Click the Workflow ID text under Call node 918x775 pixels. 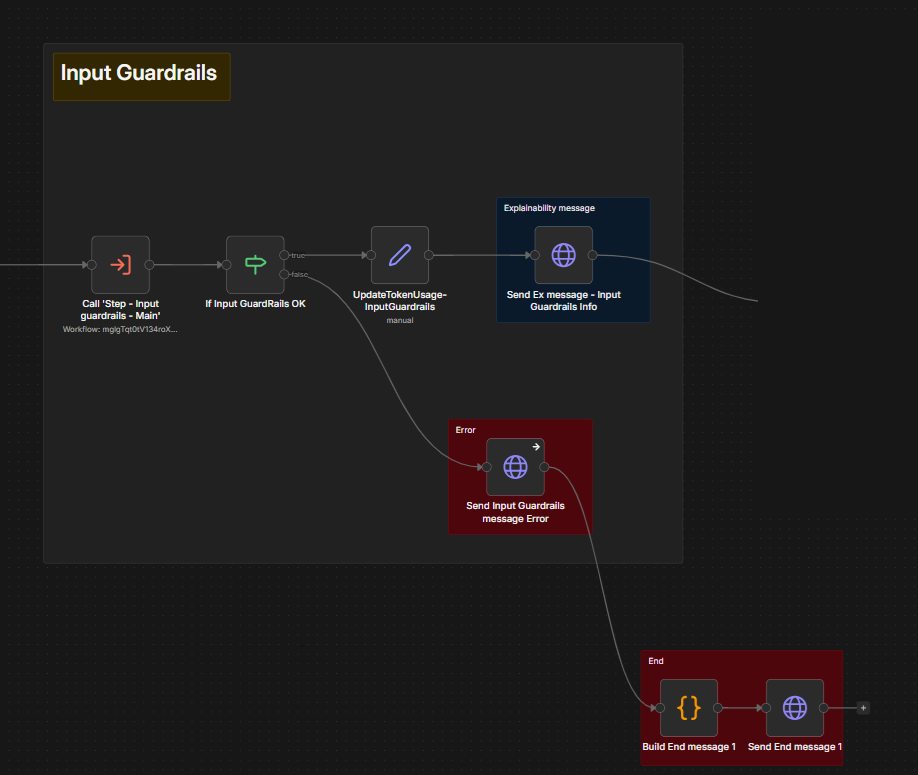(x=120, y=330)
